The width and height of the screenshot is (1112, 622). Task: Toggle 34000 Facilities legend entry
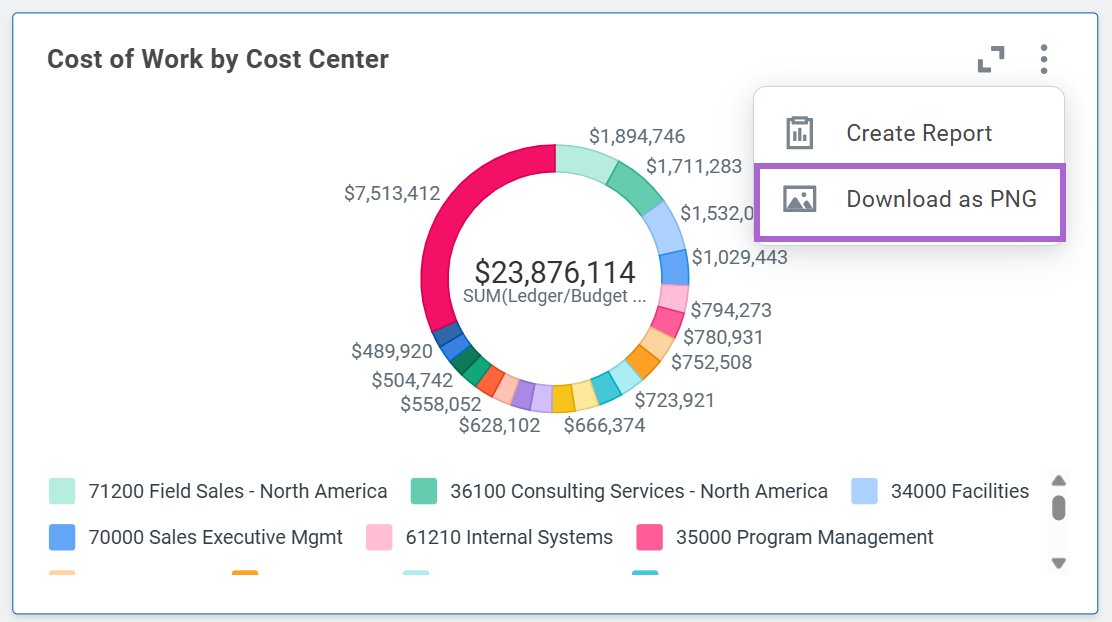(940, 491)
